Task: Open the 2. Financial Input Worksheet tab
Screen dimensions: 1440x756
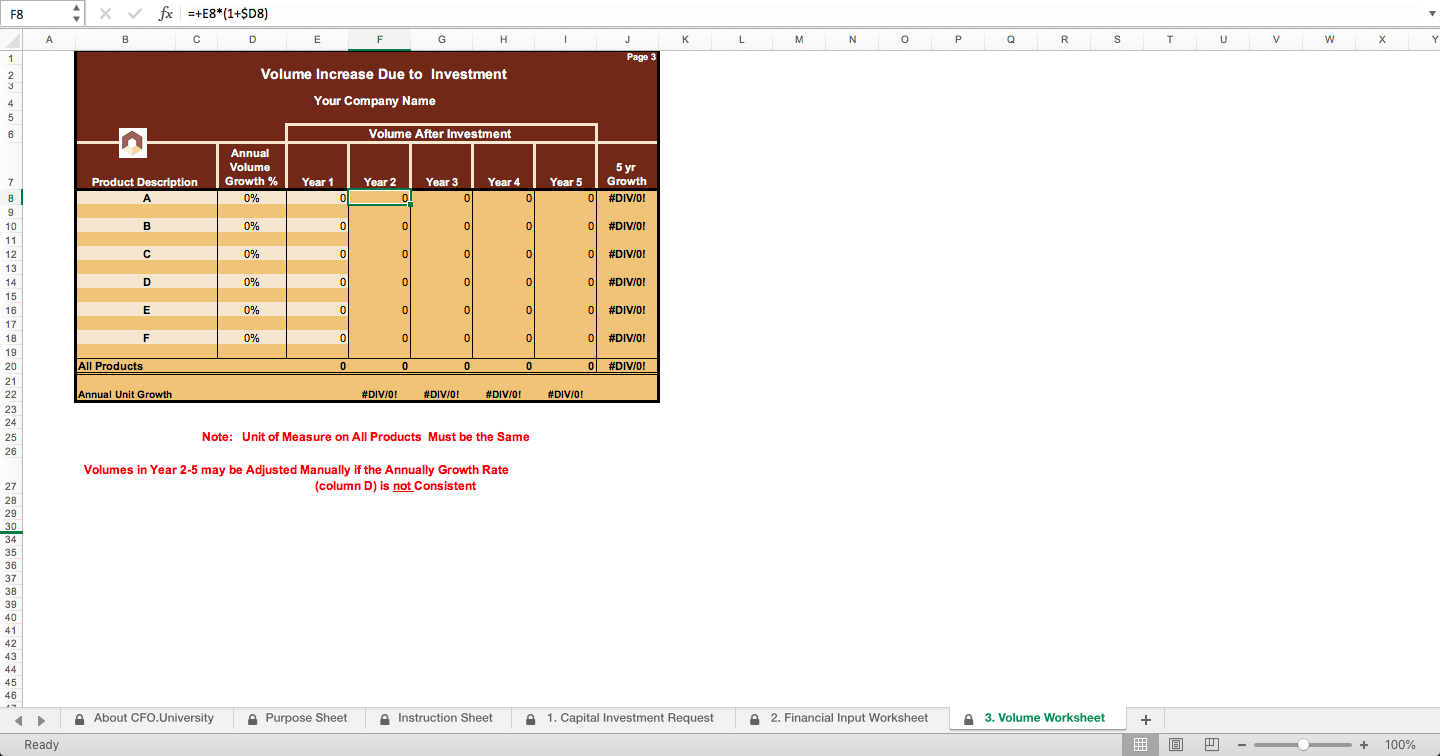Action: 841,718
